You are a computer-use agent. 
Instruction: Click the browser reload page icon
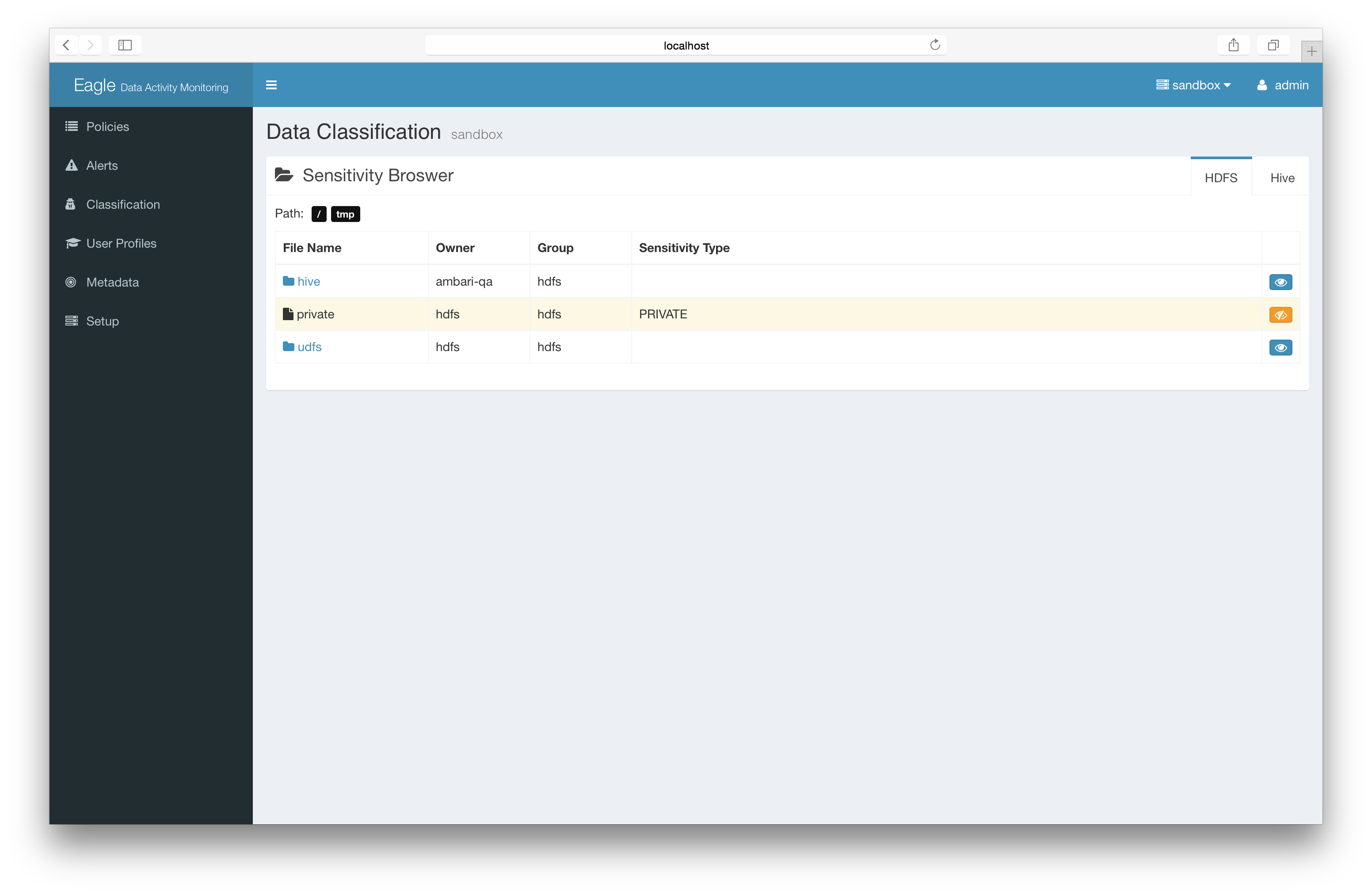[x=934, y=45]
